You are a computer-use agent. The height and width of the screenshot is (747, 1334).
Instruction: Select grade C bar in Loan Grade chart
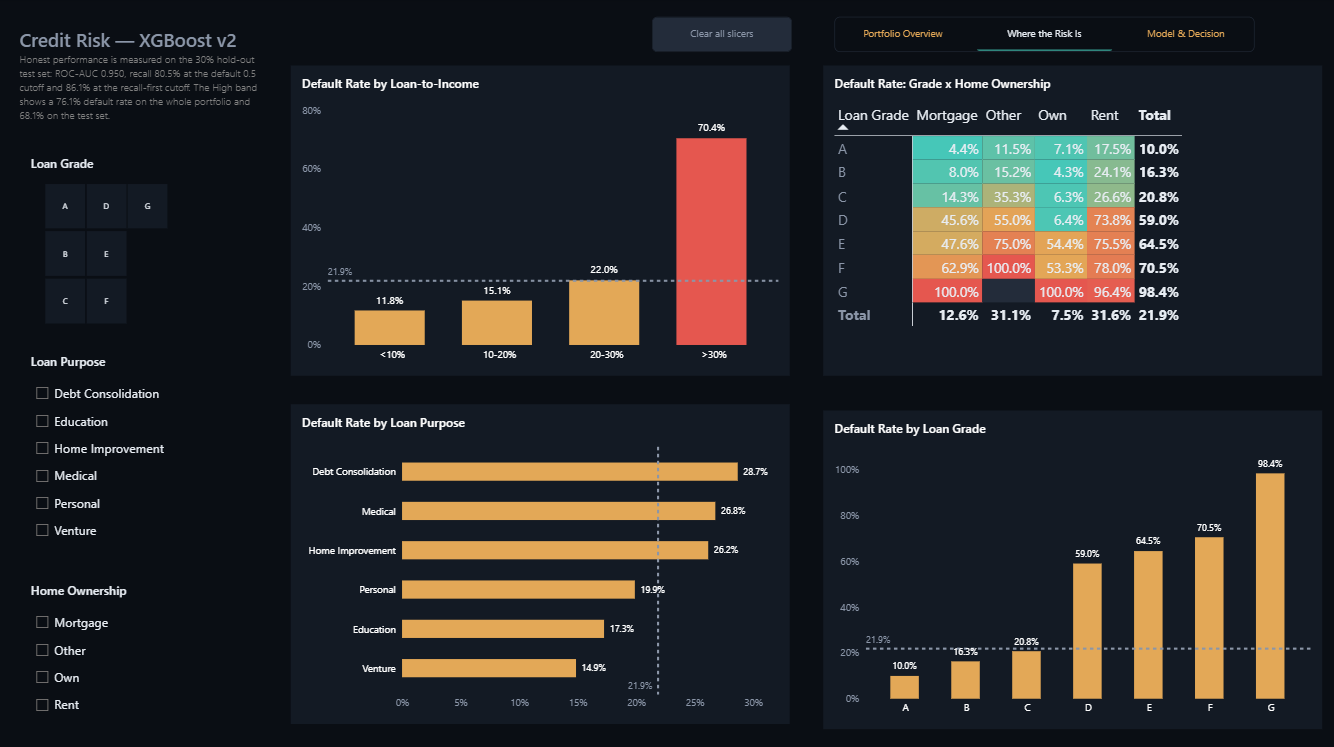pyautogui.click(x=1026, y=675)
